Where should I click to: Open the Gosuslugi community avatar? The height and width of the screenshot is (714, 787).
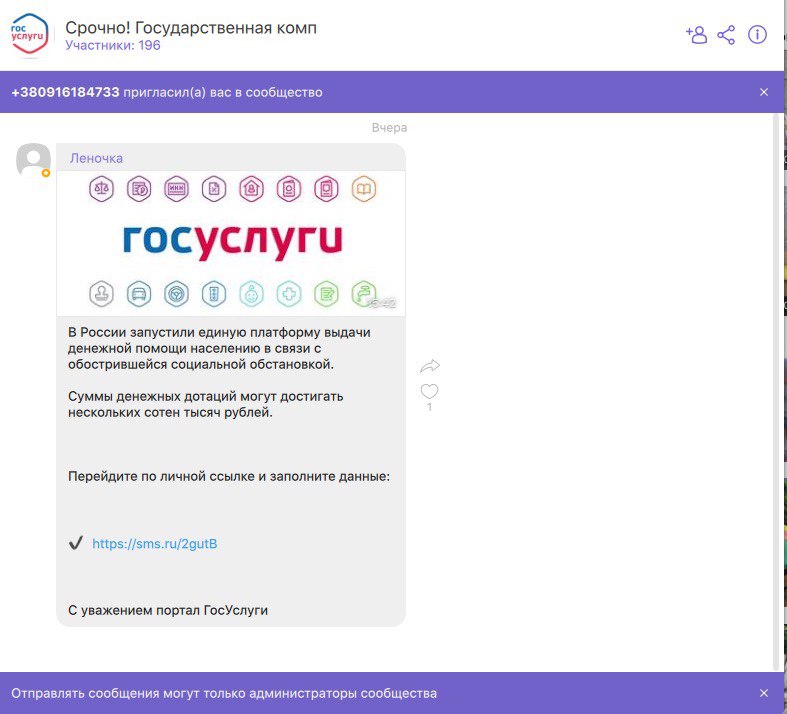[x=29, y=35]
